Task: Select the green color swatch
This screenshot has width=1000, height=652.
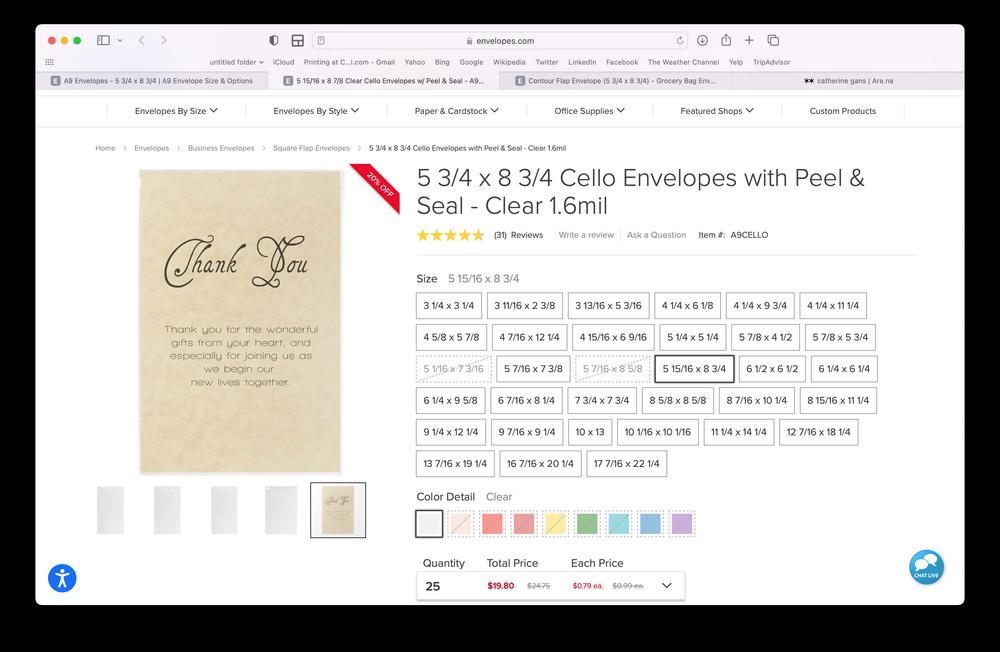Action: [x=587, y=524]
